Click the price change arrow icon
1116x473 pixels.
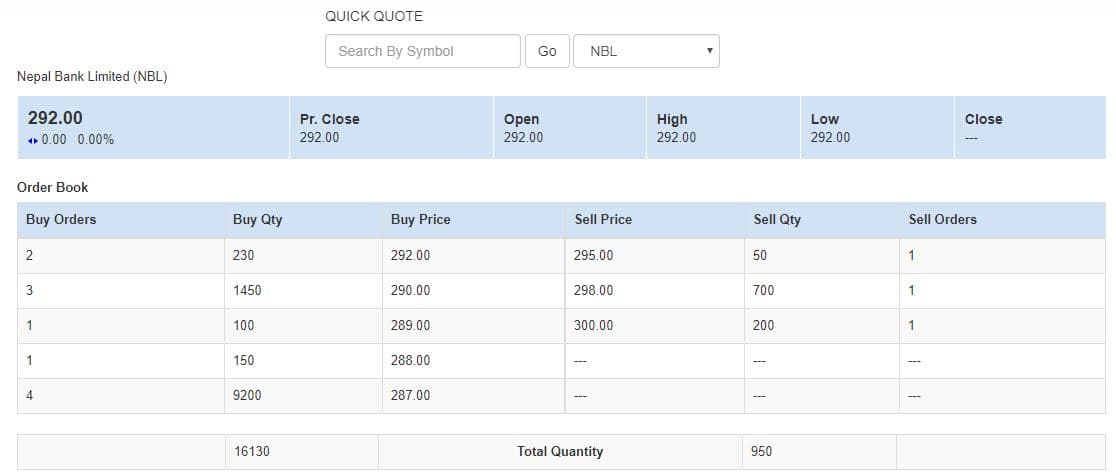pyautogui.click(x=33, y=140)
